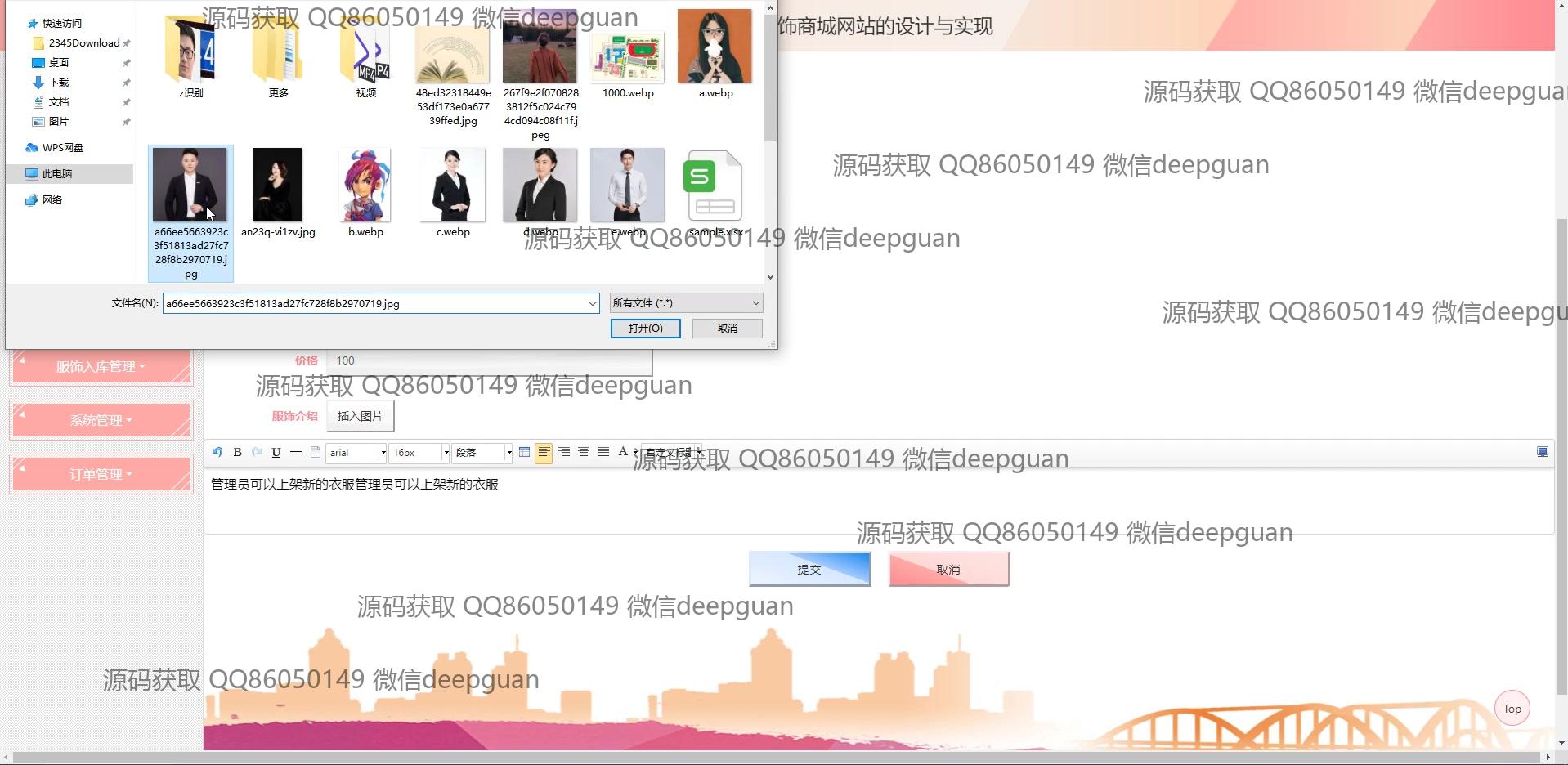Apply justify text alignment in the editor
This screenshot has width=1568, height=765.
(x=603, y=452)
